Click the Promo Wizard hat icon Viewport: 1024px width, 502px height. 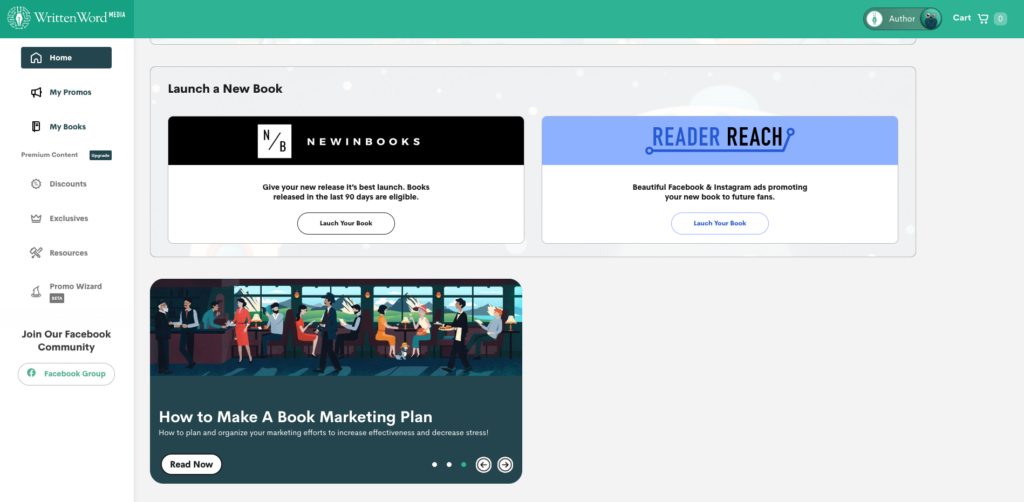click(37, 292)
